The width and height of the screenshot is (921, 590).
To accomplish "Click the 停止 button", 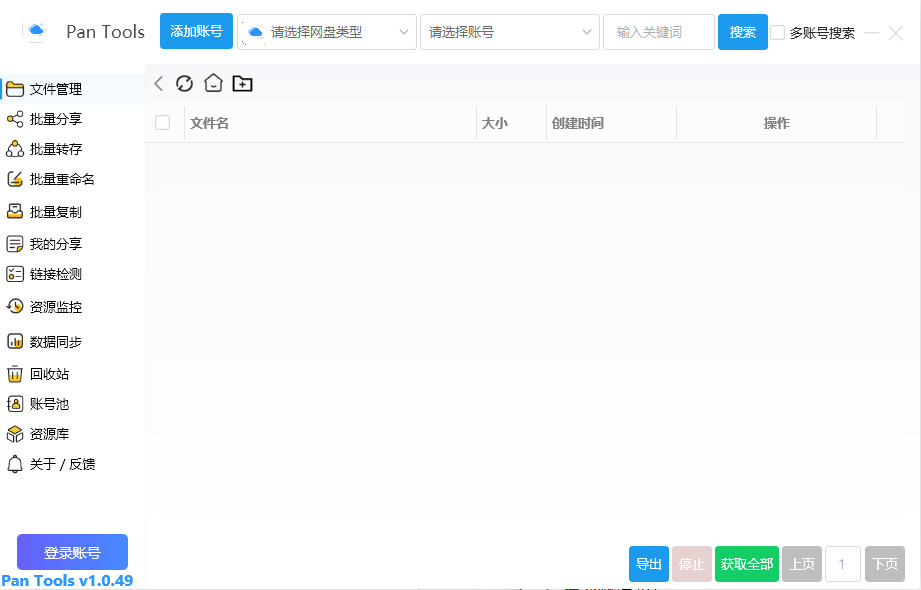I will click(x=692, y=564).
